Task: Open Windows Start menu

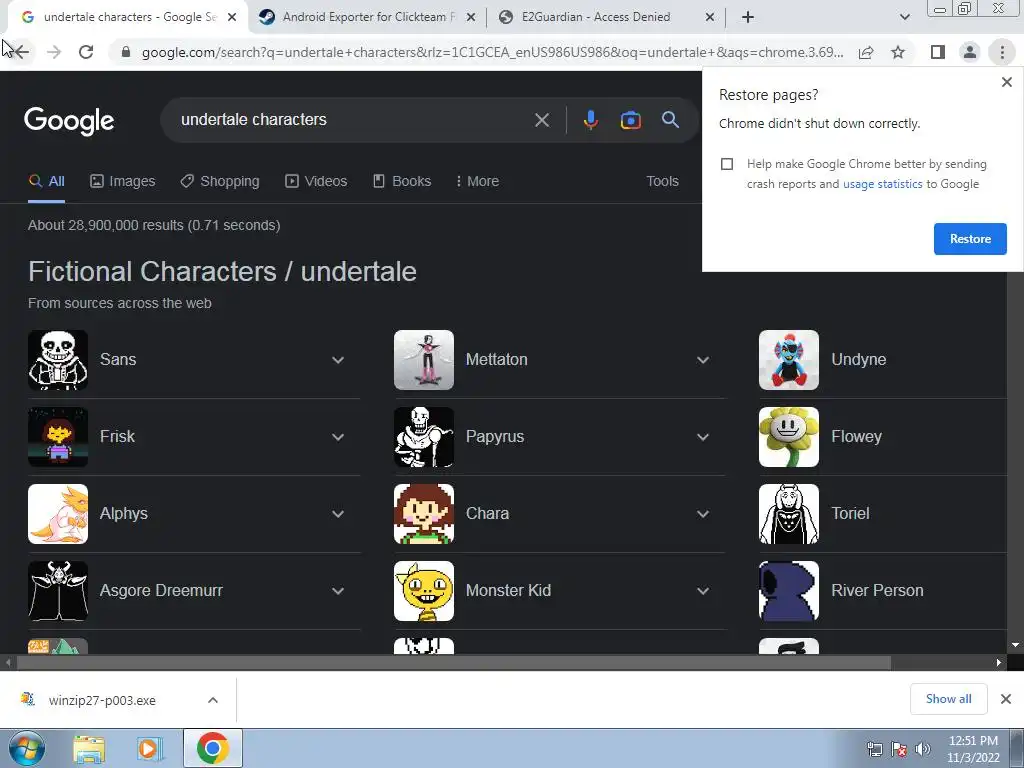Action: pyautogui.click(x=26, y=748)
